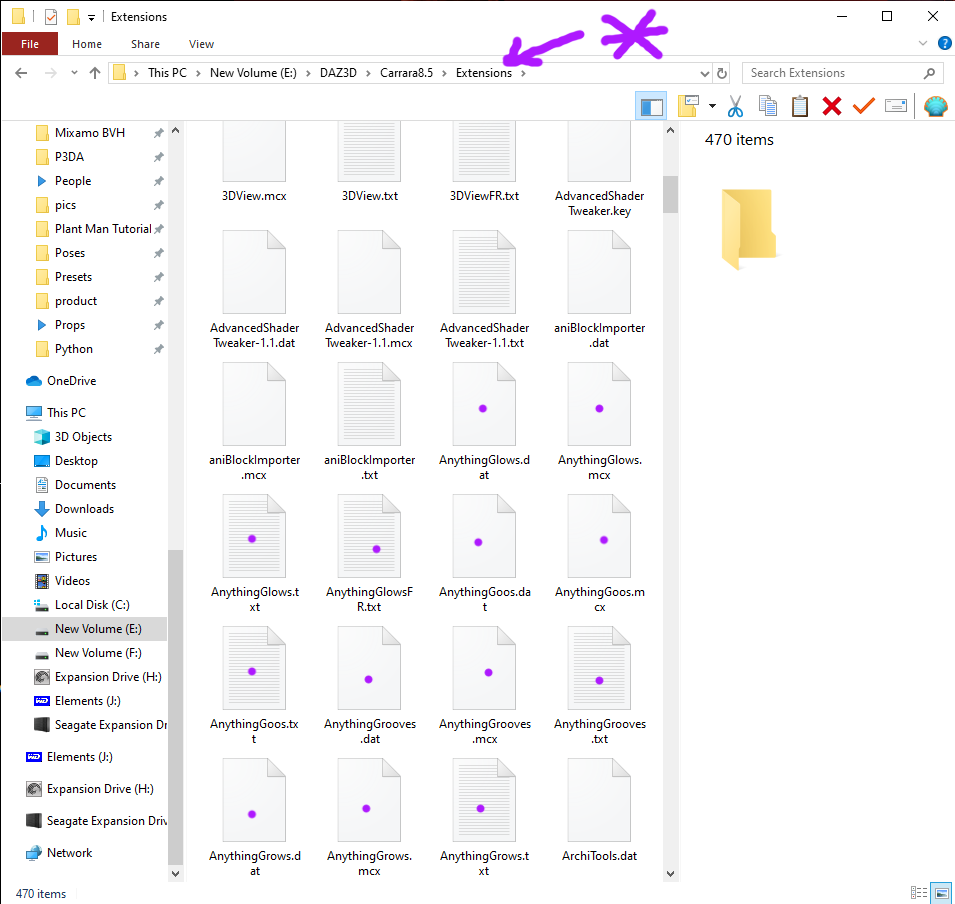Click the scissors Cut icon
This screenshot has height=904, width=955.
pos(735,106)
